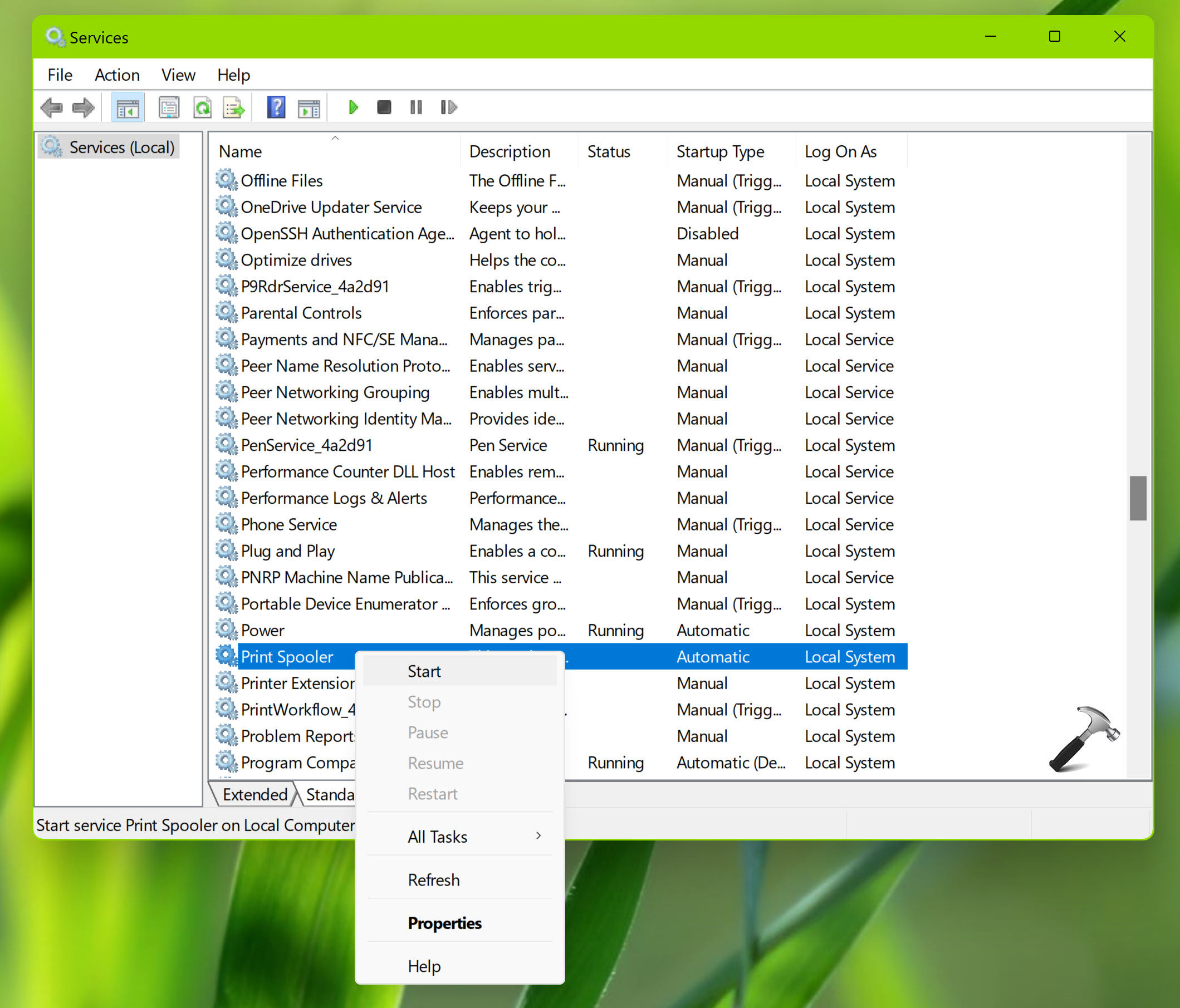Click the Stop Service square icon

(384, 107)
